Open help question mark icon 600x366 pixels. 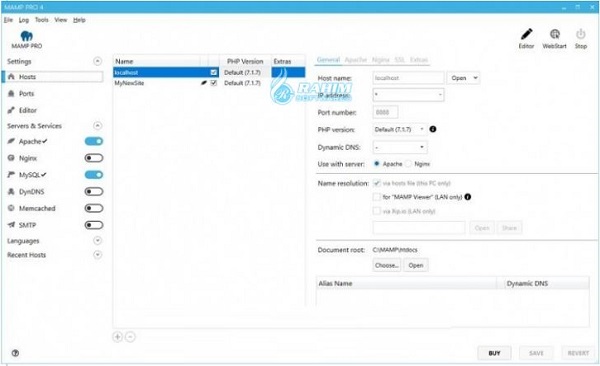point(15,353)
